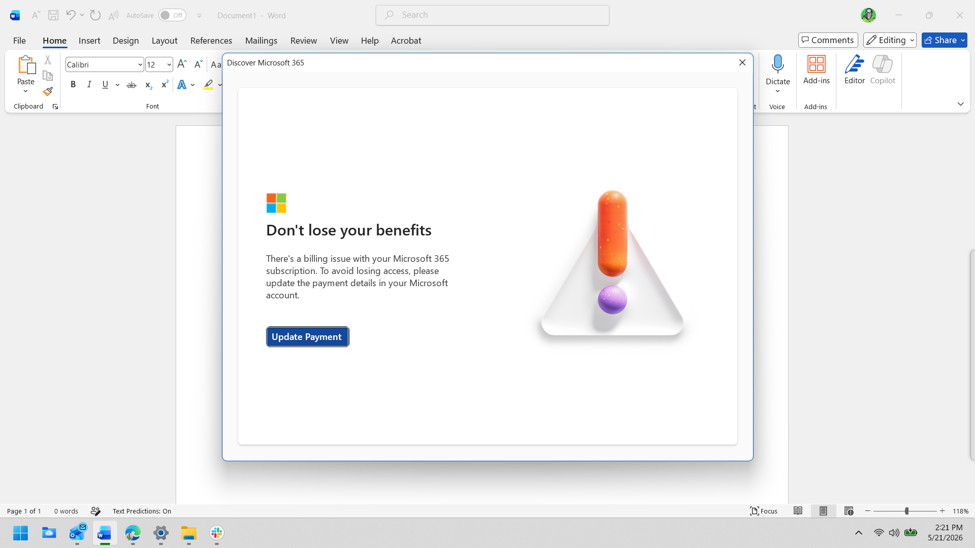
Task: Apply subscript formatting
Action: [148, 85]
